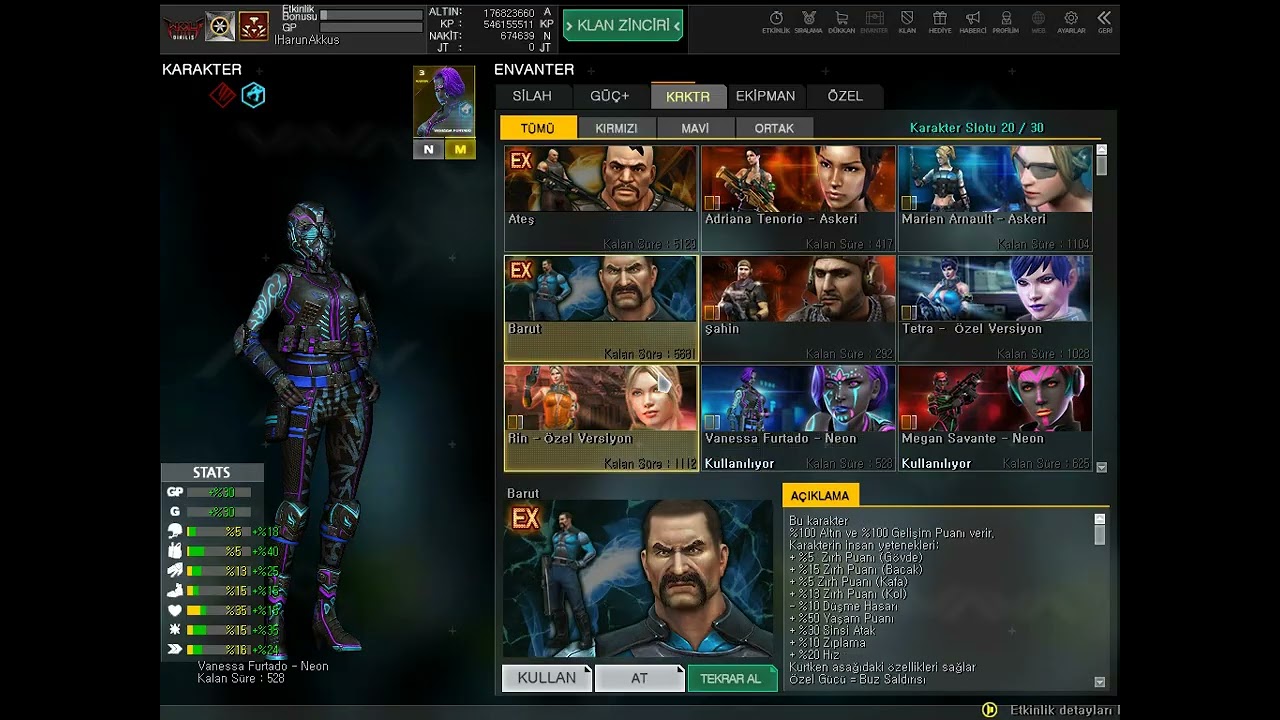This screenshot has width=1280, height=720.
Task: Tick the checkbox on Marien Arnault card
Action: [909, 203]
